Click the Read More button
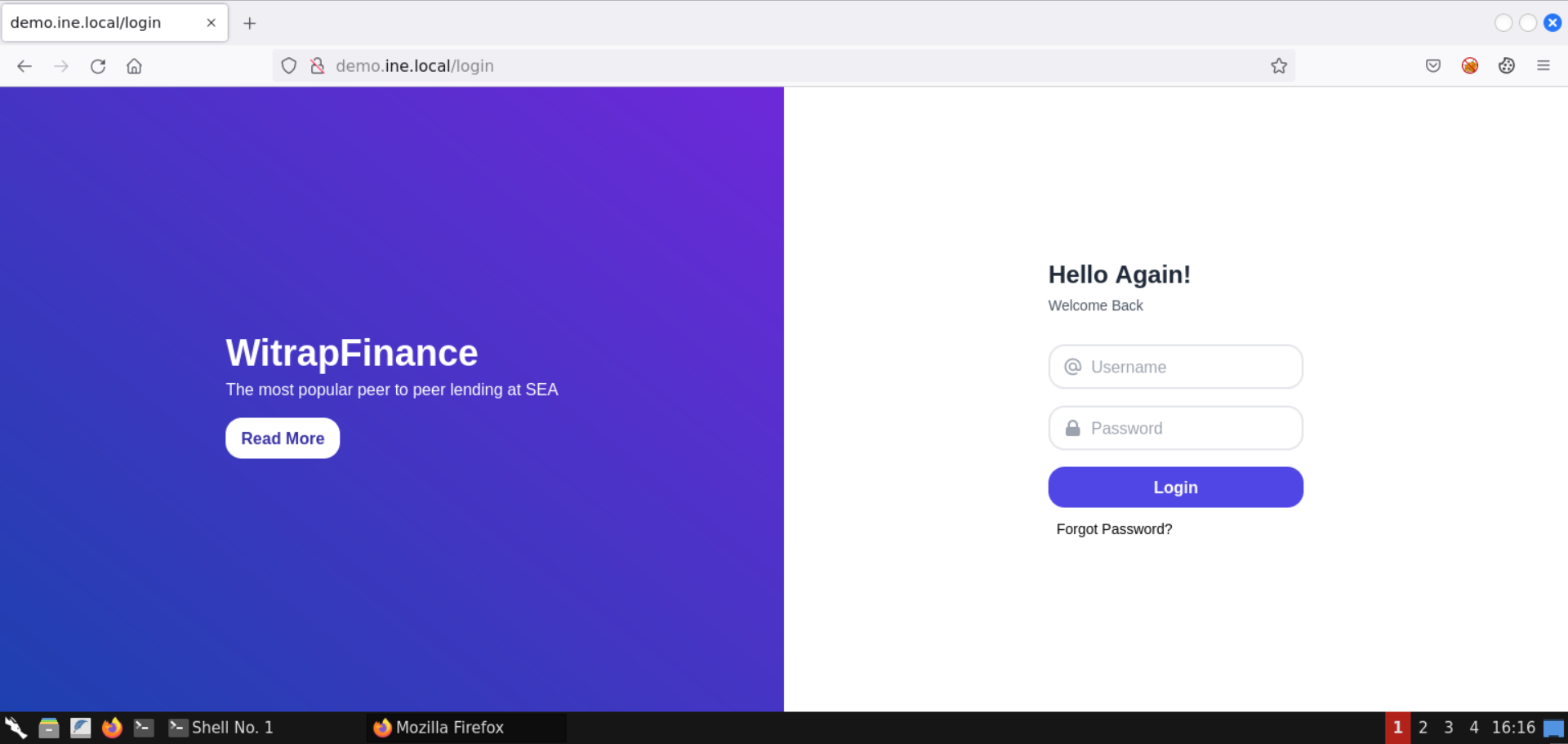The image size is (1568, 744). point(283,439)
